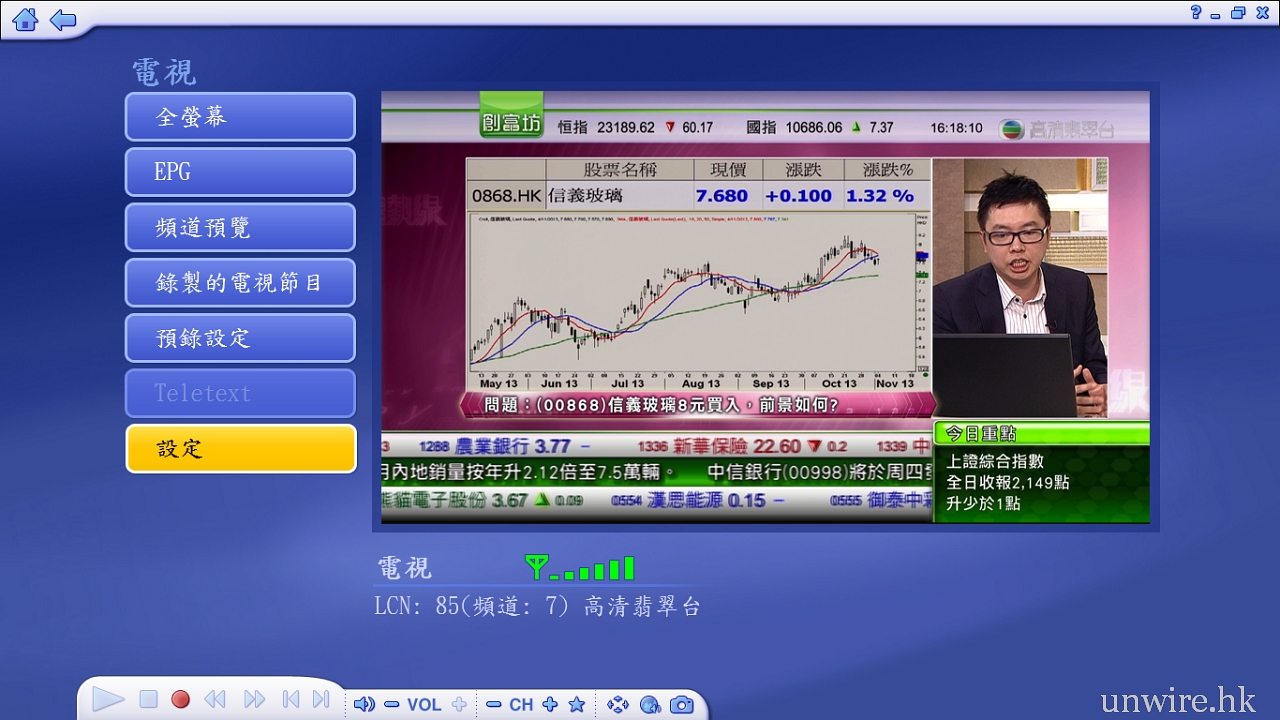This screenshot has width=1280, height=720.
Task: Open 錄製的電視節目 recorded programs
Action: point(240,283)
